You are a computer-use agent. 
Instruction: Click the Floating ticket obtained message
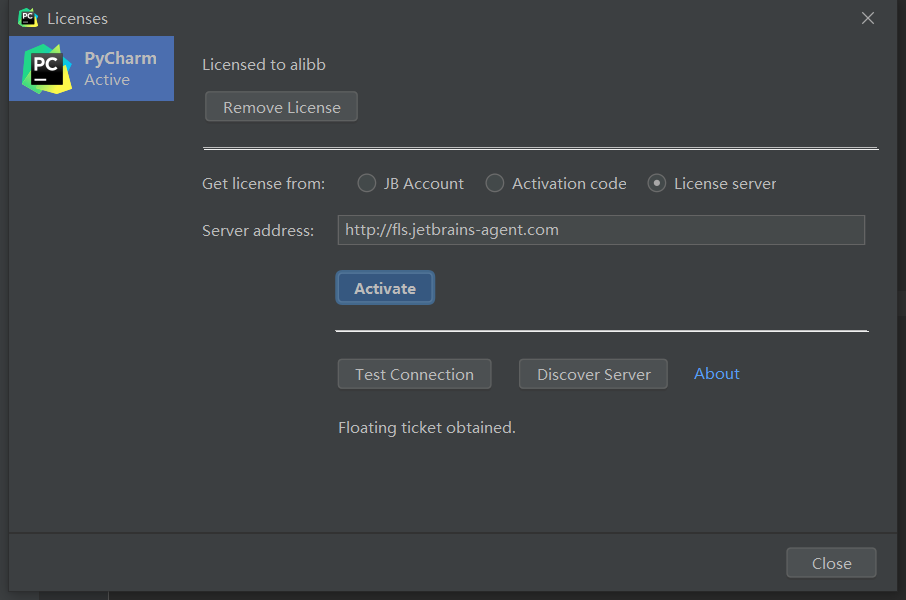point(427,427)
